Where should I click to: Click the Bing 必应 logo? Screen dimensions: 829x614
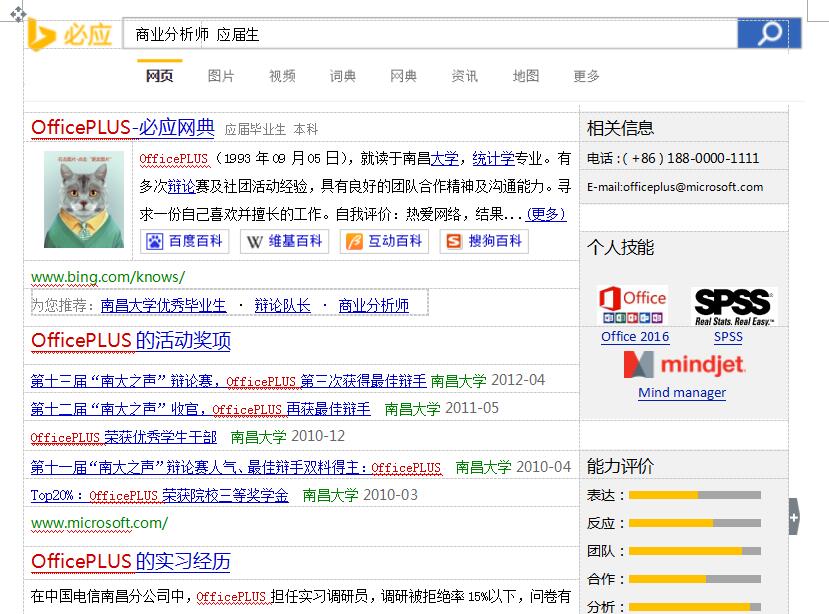(x=70, y=35)
